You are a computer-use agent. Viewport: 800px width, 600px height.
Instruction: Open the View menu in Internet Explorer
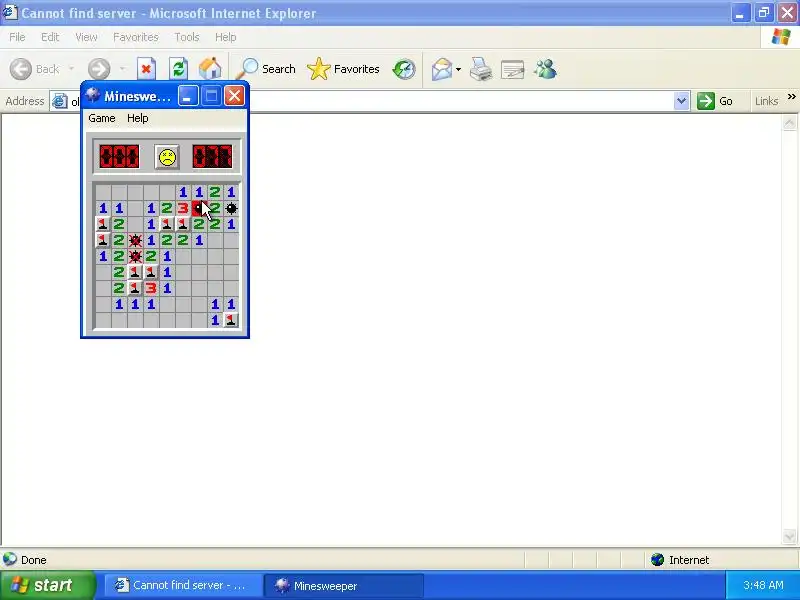pyautogui.click(x=86, y=37)
